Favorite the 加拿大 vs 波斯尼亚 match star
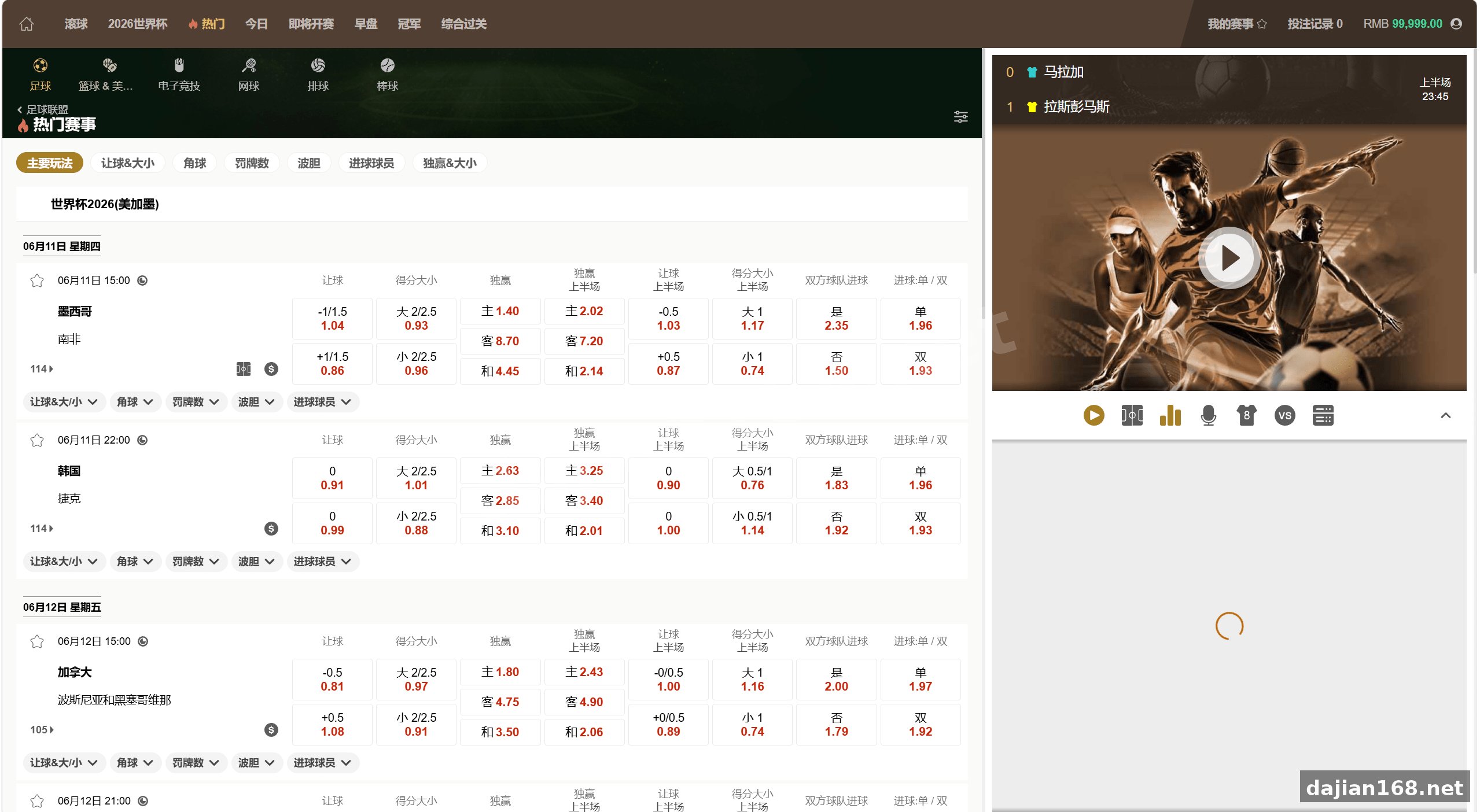The height and width of the screenshot is (812, 1480). point(37,641)
